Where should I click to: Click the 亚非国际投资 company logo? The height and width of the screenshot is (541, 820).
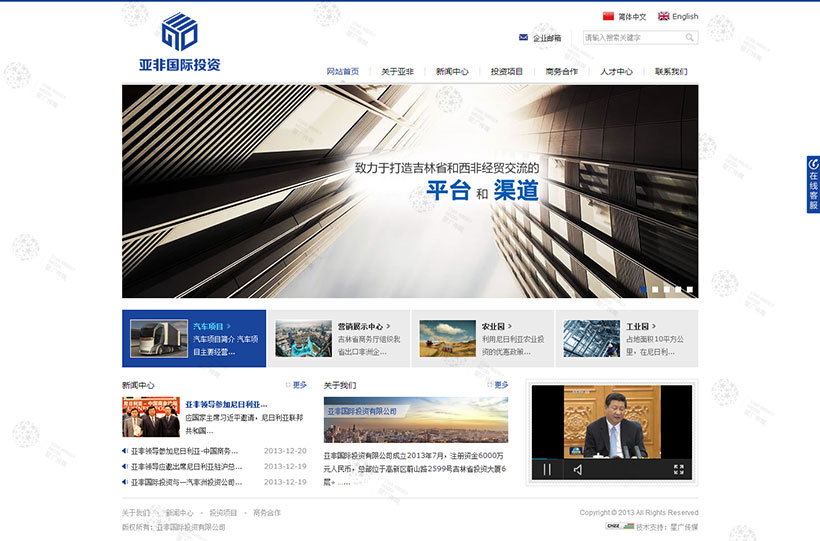click(x=180, y=43)
